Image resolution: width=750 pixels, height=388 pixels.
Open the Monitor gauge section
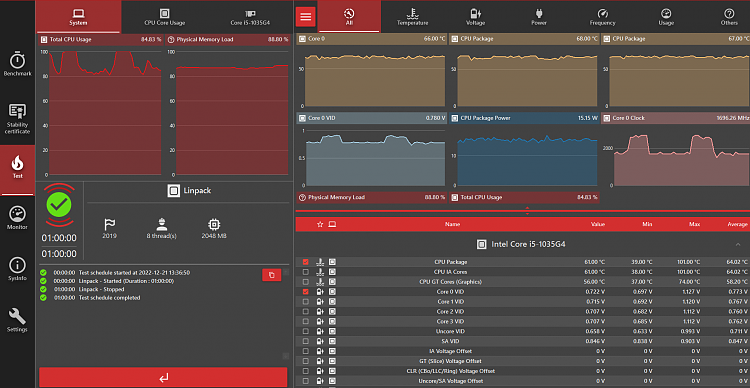[17, 218]
